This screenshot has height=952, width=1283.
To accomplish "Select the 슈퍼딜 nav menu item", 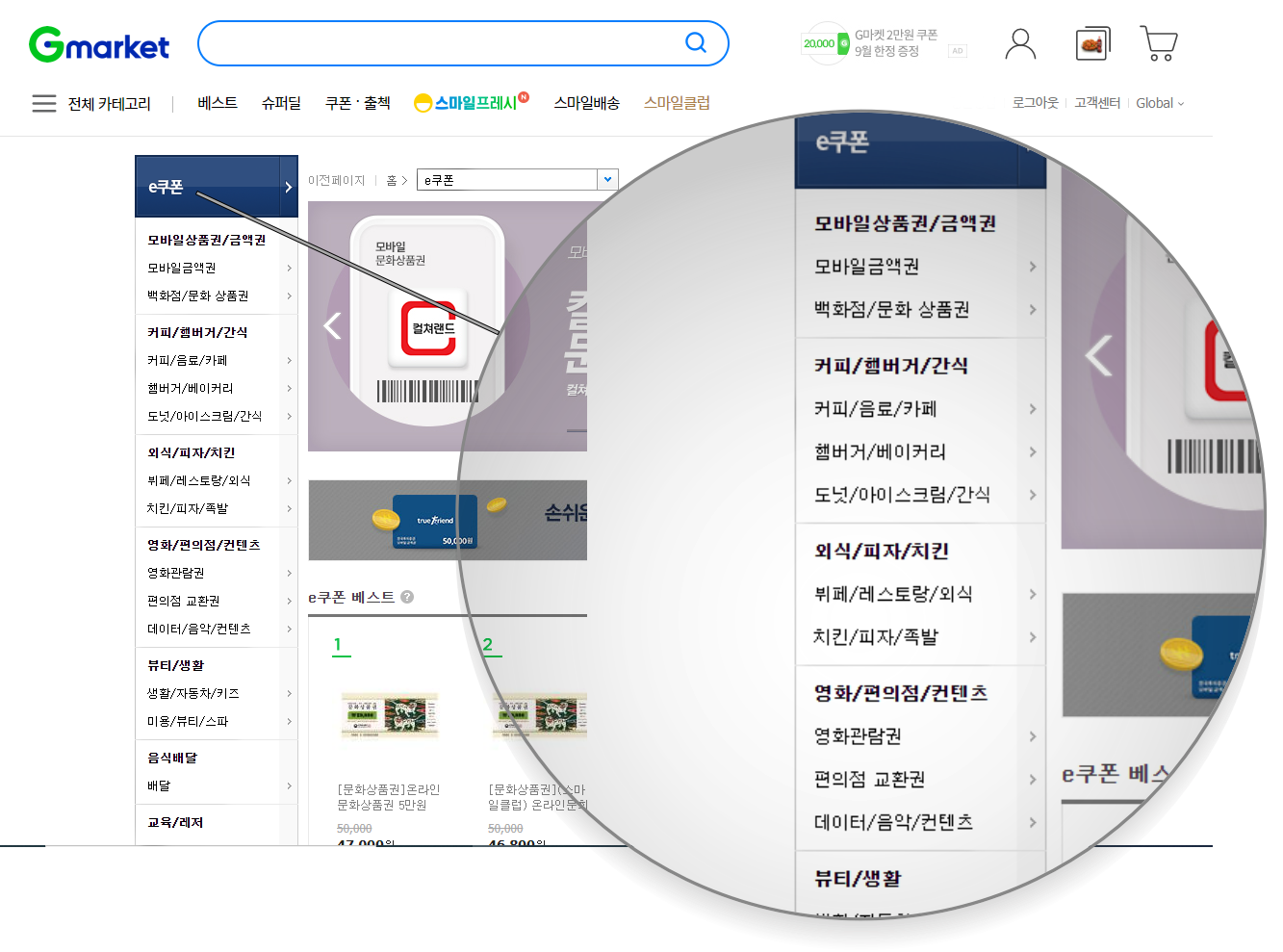I will 281,103.
